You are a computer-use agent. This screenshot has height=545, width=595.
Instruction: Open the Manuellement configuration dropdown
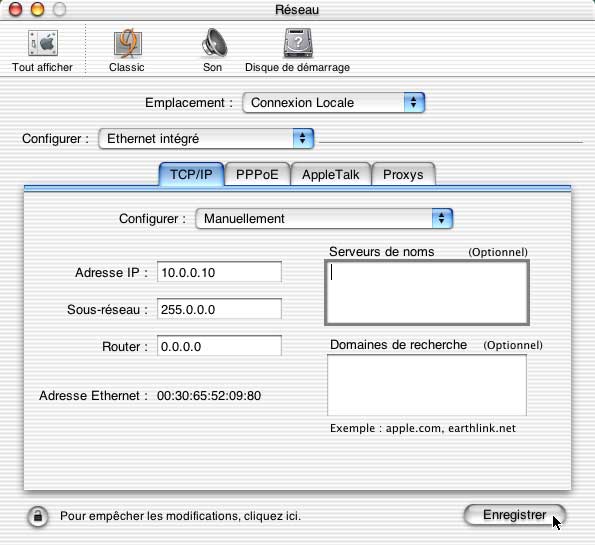[324, 219]
